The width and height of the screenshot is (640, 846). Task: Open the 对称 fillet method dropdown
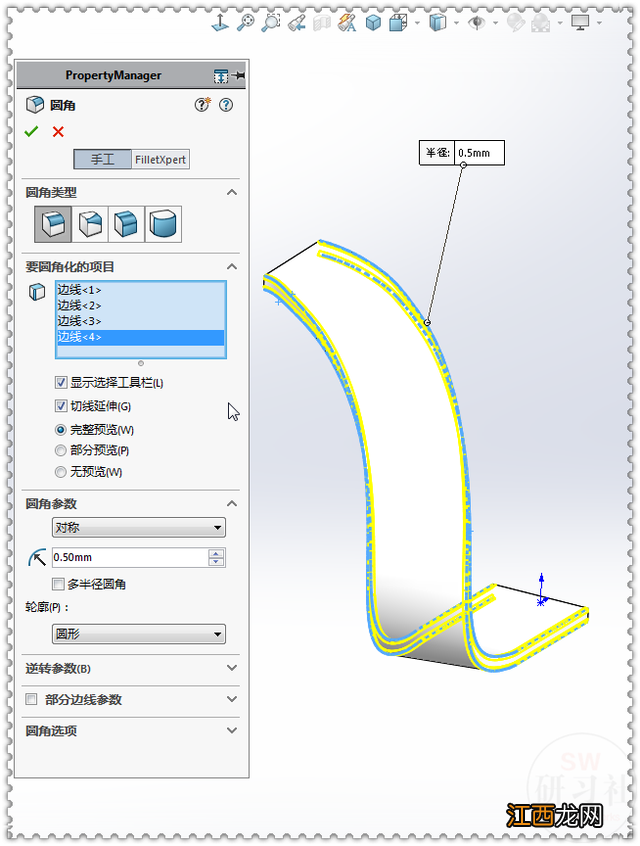pyautogui.click(x=139, y=528)
